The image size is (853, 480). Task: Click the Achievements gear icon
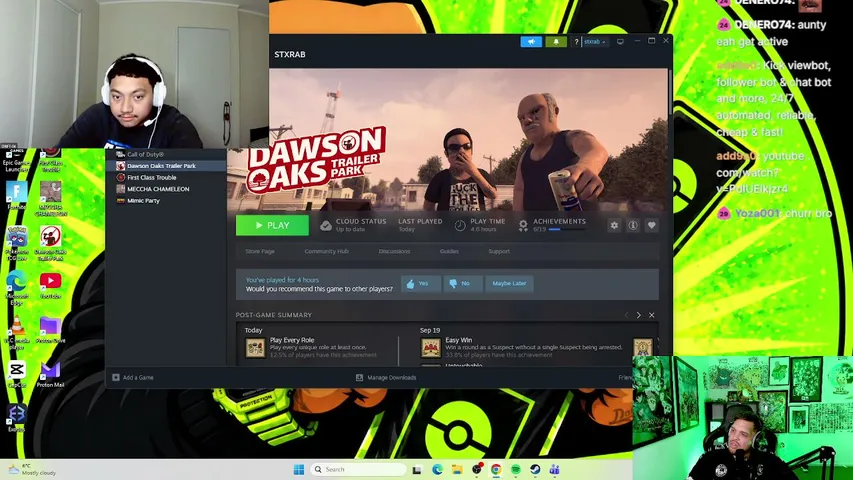pos(523,225)
